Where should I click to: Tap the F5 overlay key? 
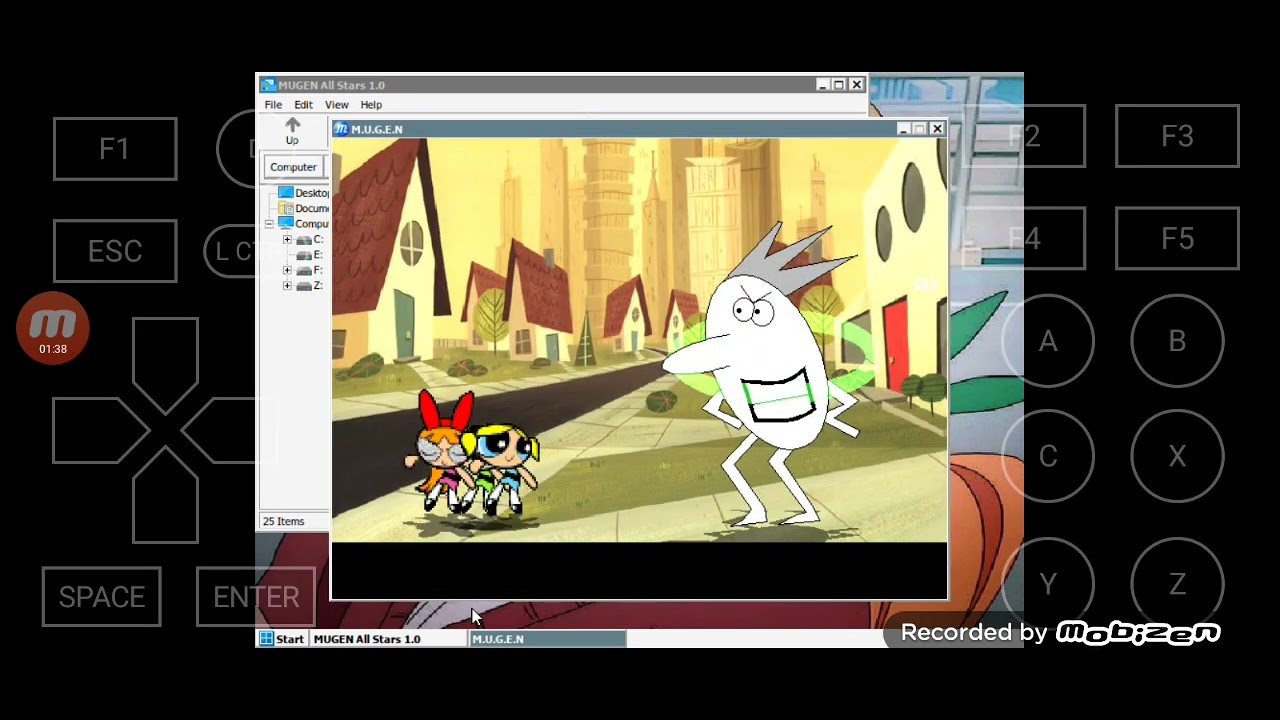point(1177,239)
